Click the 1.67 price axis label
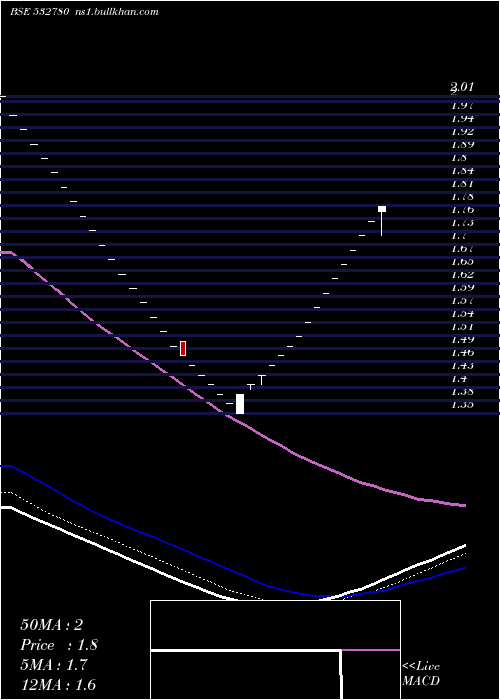Screen dimensions: 500x700 point(462,248)
